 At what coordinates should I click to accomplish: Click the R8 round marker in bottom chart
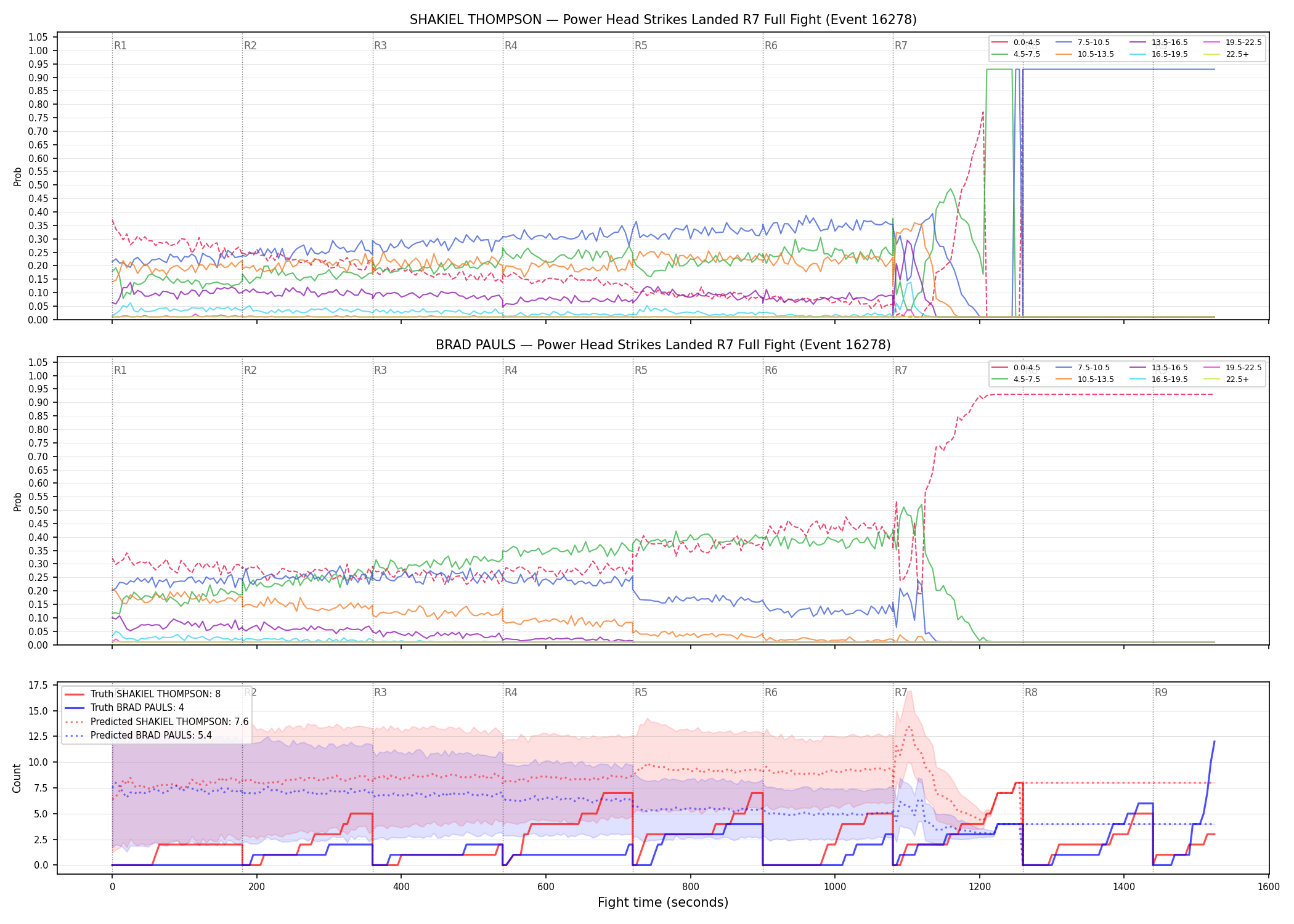click(x=1031, y=692)
